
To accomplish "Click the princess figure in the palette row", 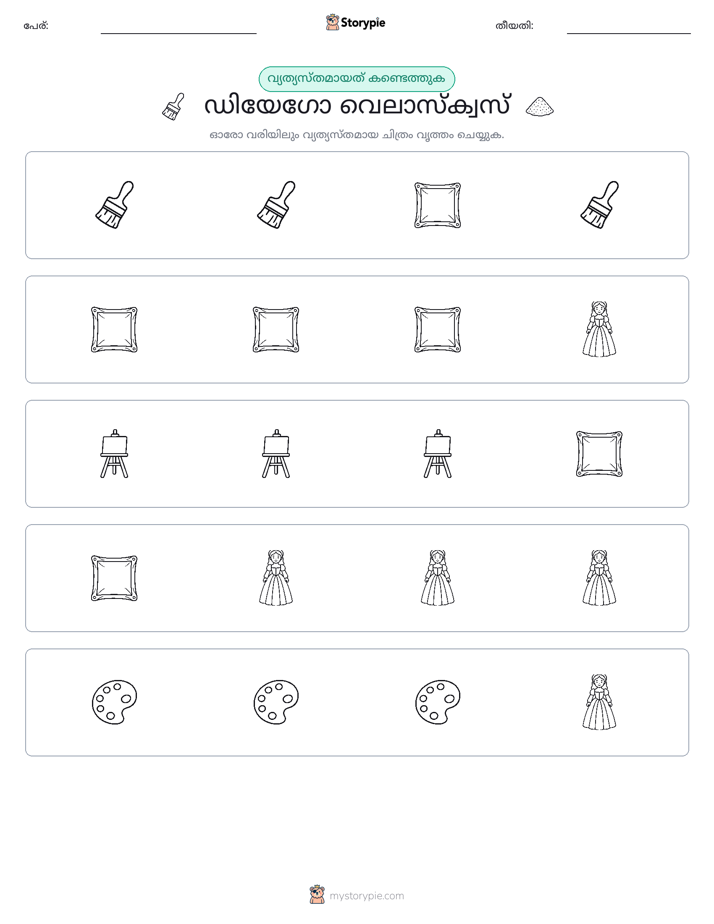I will click(x=599, y=702).
